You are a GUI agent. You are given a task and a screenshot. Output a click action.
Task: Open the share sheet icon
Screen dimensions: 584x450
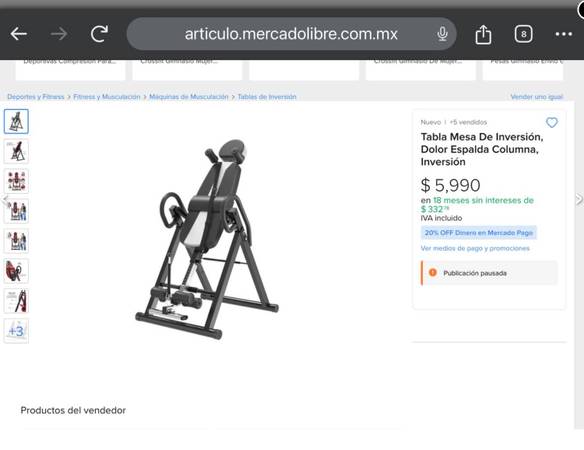coord(483,34)
